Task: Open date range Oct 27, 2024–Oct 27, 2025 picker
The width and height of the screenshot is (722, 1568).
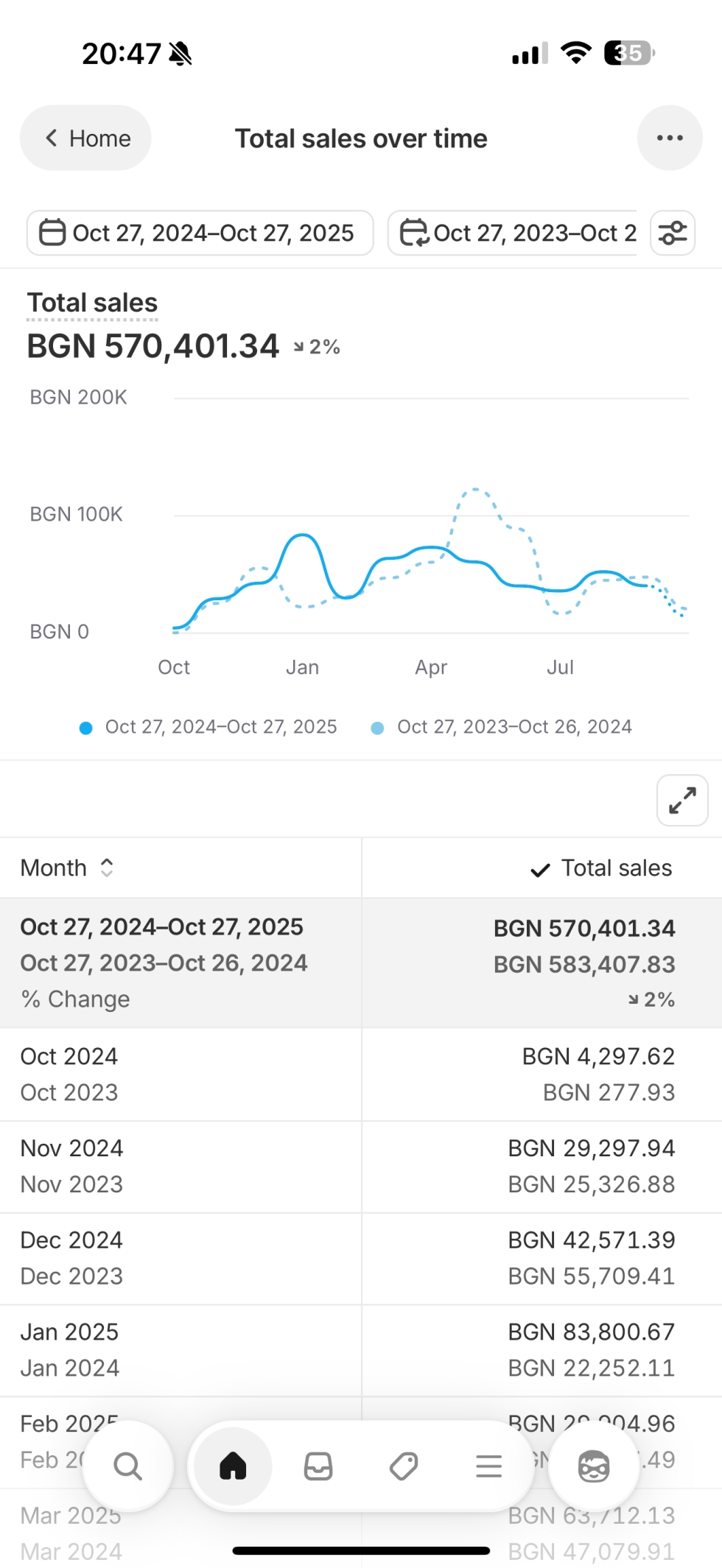Action: click(x=200, y=233)
